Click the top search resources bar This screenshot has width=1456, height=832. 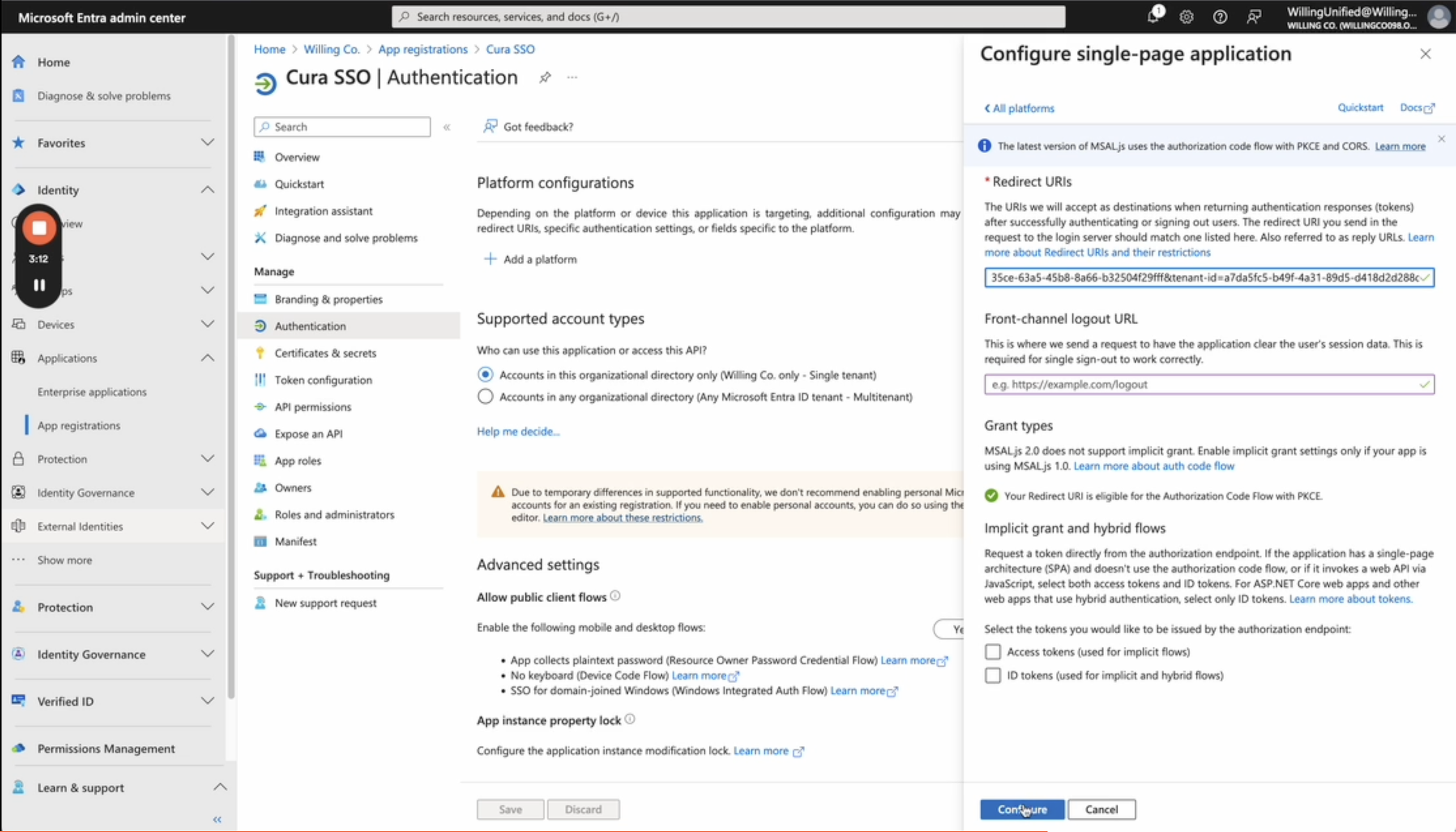729,17
